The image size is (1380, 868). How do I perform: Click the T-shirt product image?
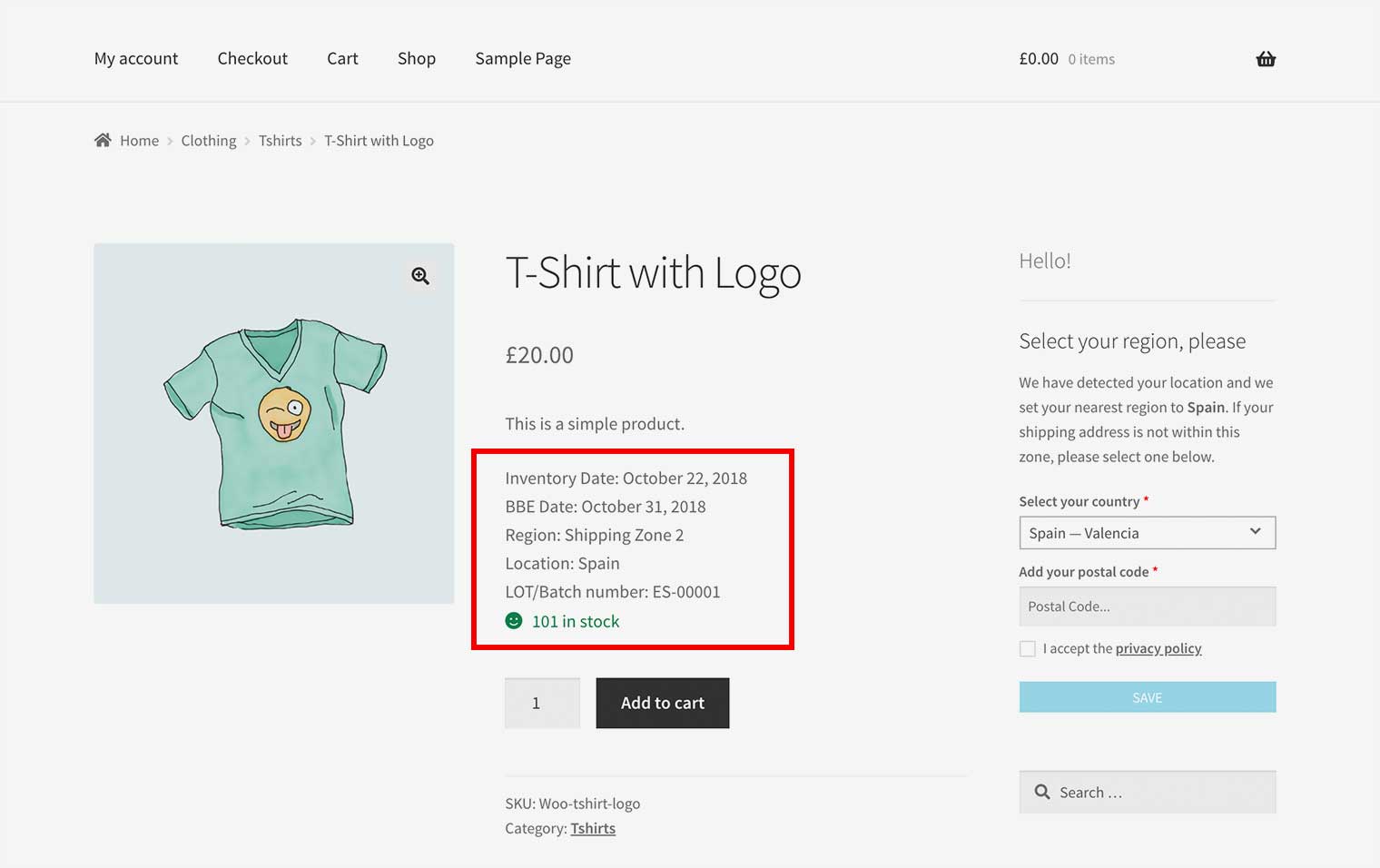coord(273,423)
